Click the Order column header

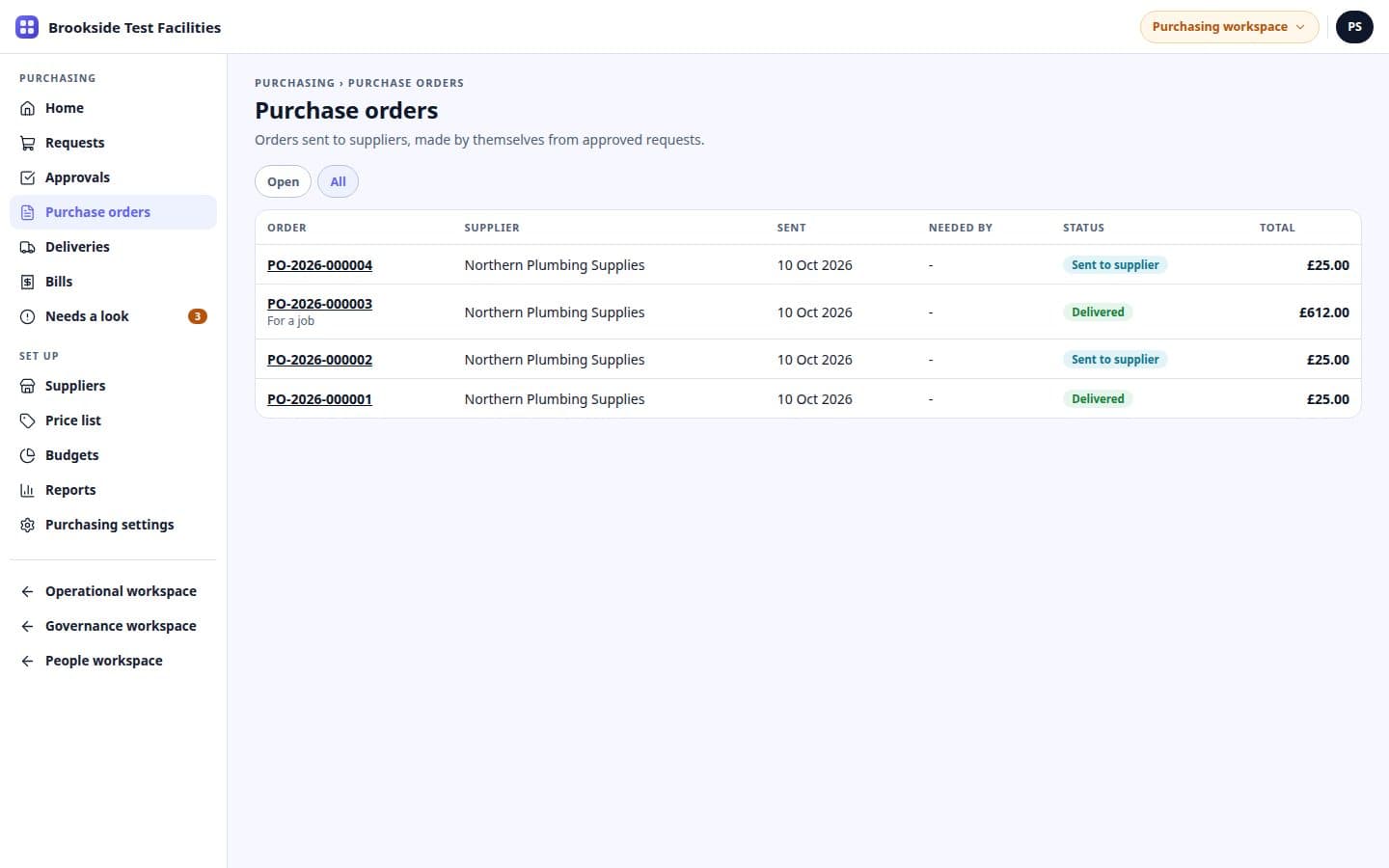click(x=286, y=228)
